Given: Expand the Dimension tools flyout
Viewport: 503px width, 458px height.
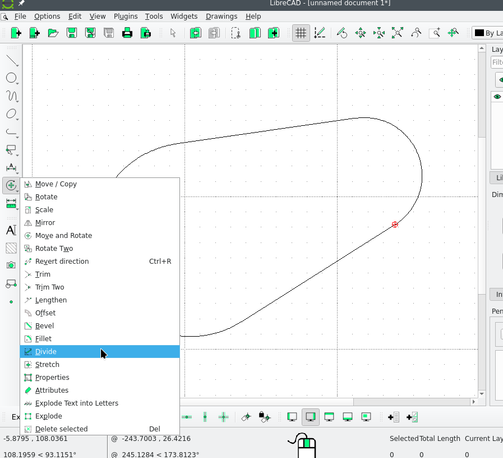Looking at the screenshot, I should [11, 203].
